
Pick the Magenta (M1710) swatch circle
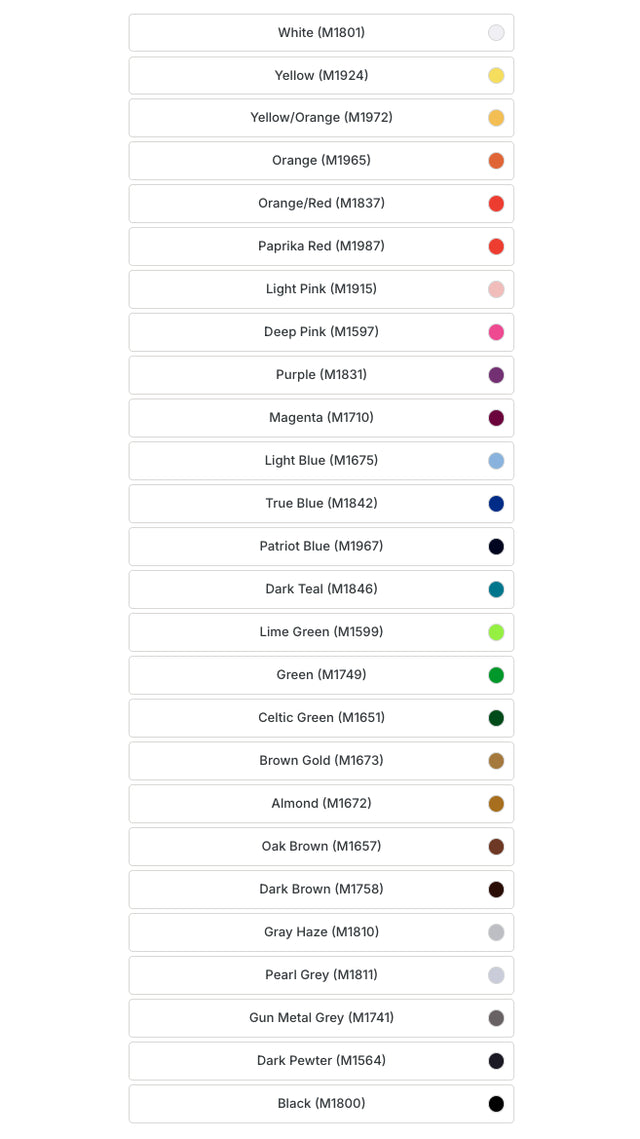coord(496,418)
